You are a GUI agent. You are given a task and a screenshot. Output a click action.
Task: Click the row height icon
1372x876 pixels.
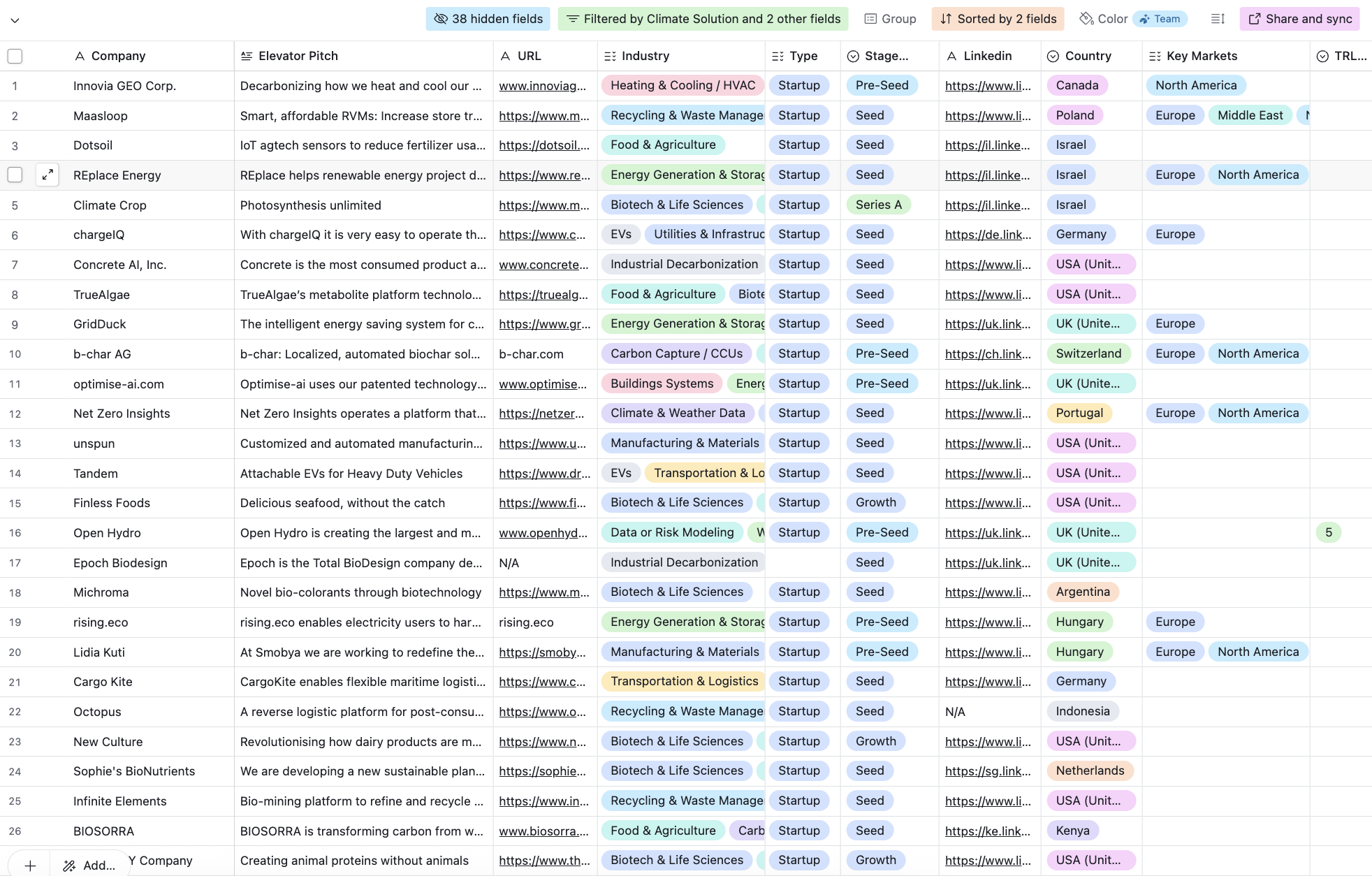(1218, 19)
